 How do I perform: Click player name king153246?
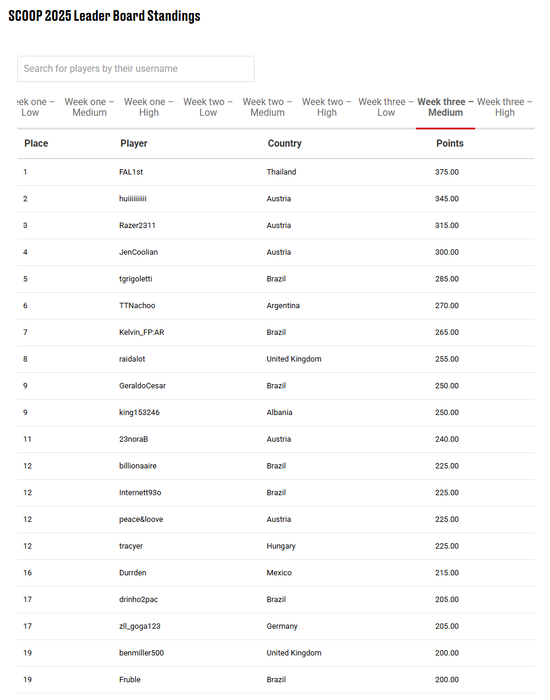[139, 412]
